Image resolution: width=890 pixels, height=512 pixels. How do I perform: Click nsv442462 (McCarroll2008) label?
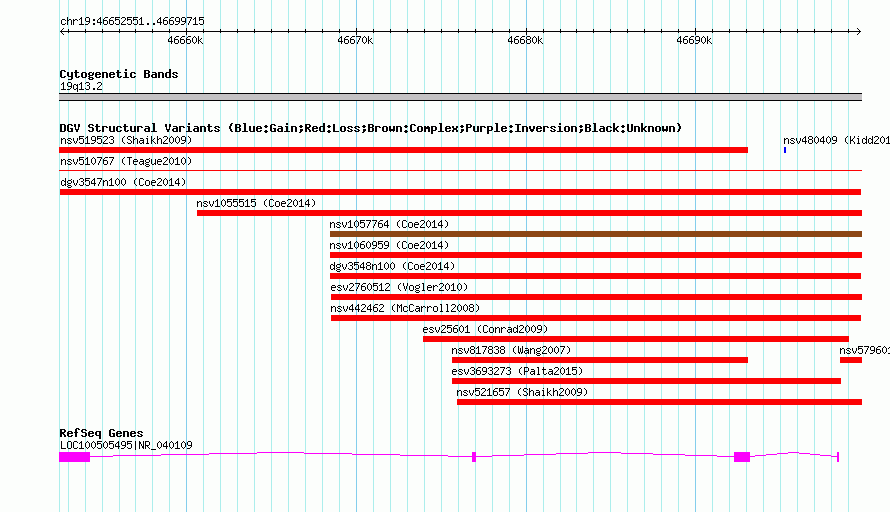point(405,308)
